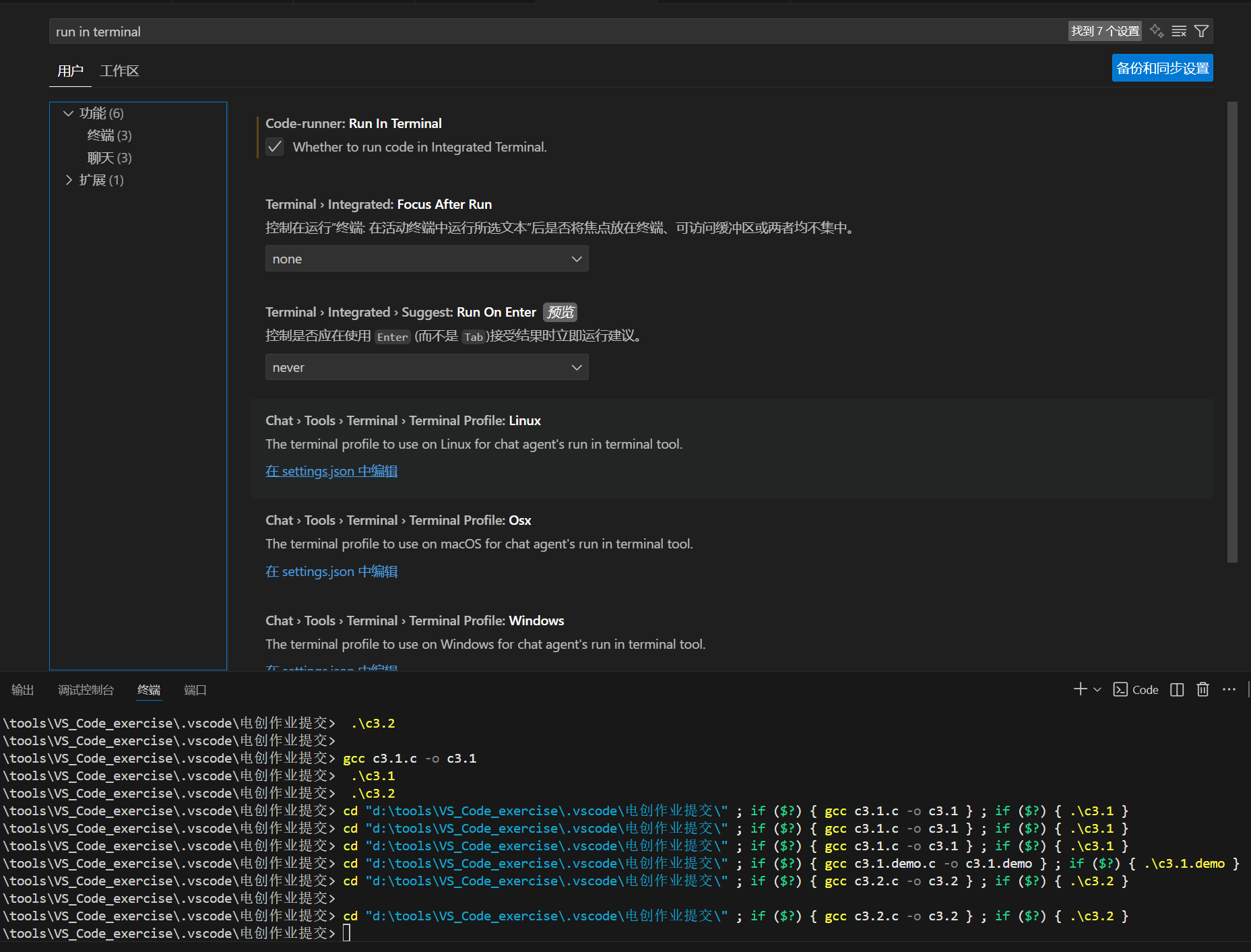The image size is (1251, 952).
Task: Open the 调试控制台 panel tab
Action: coord(86,690)
